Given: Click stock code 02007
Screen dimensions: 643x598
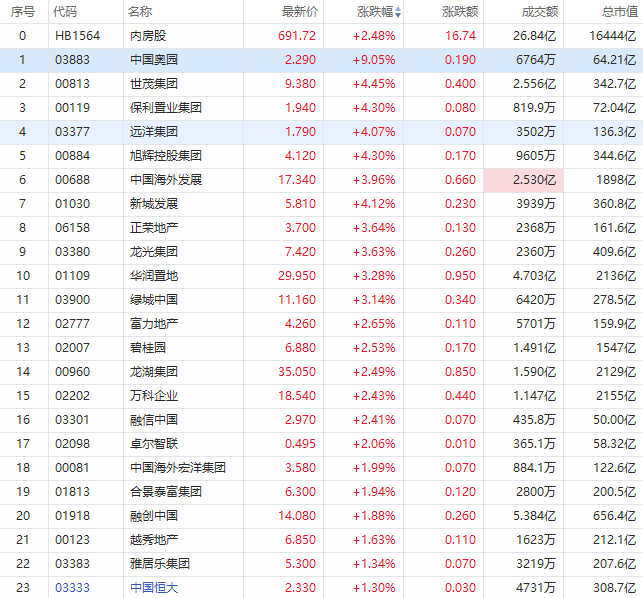Looking at the screenshot, I should pyautogui.click(x=72, y=348).
